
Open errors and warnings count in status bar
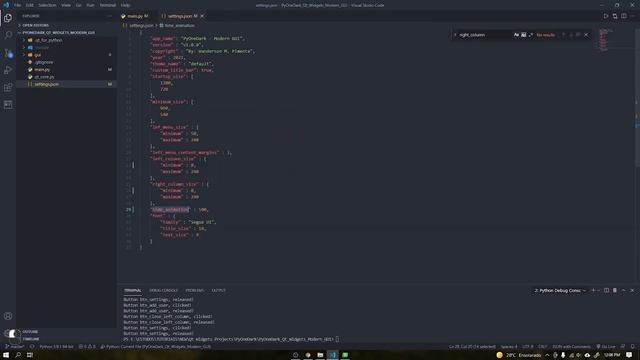point(87,347)
